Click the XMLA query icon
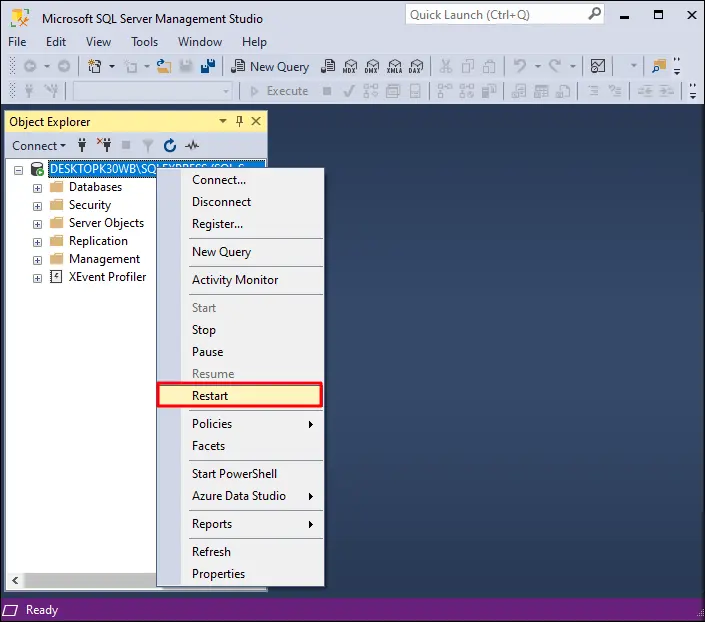 click(394, 67)
